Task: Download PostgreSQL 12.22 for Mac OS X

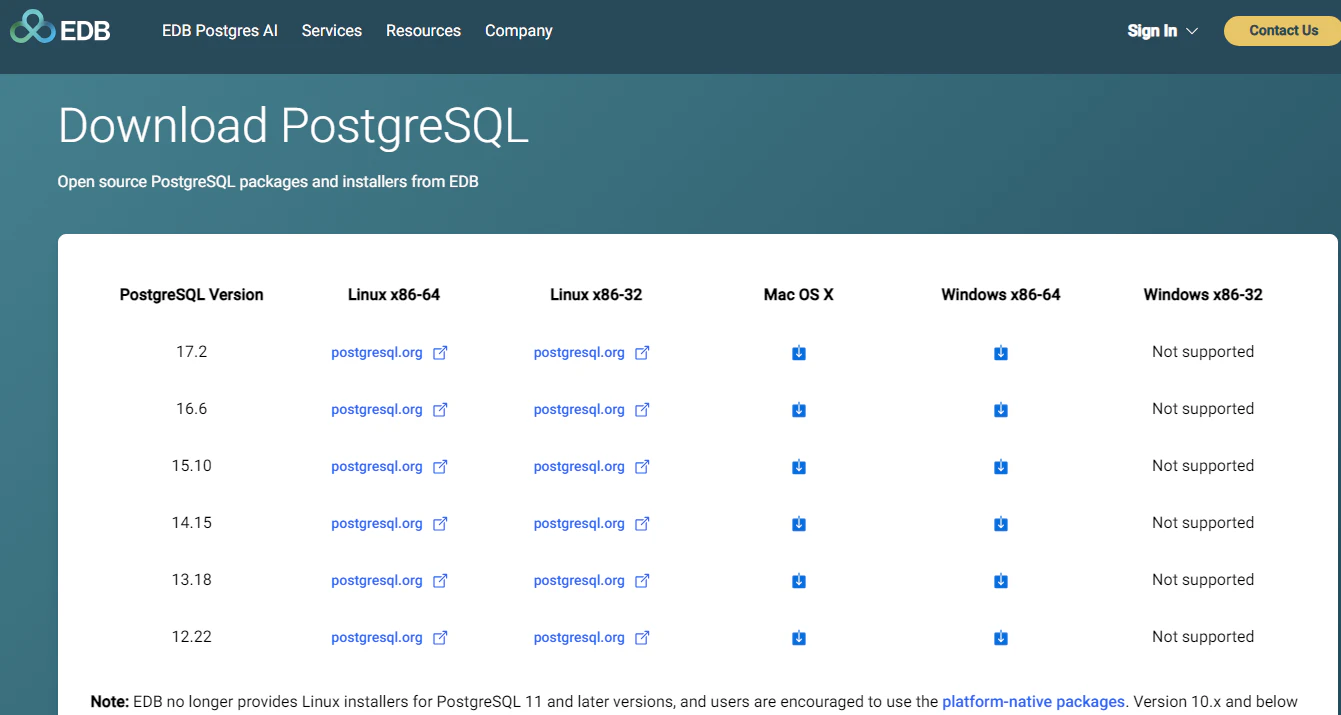Action: [x=799, y=638]
